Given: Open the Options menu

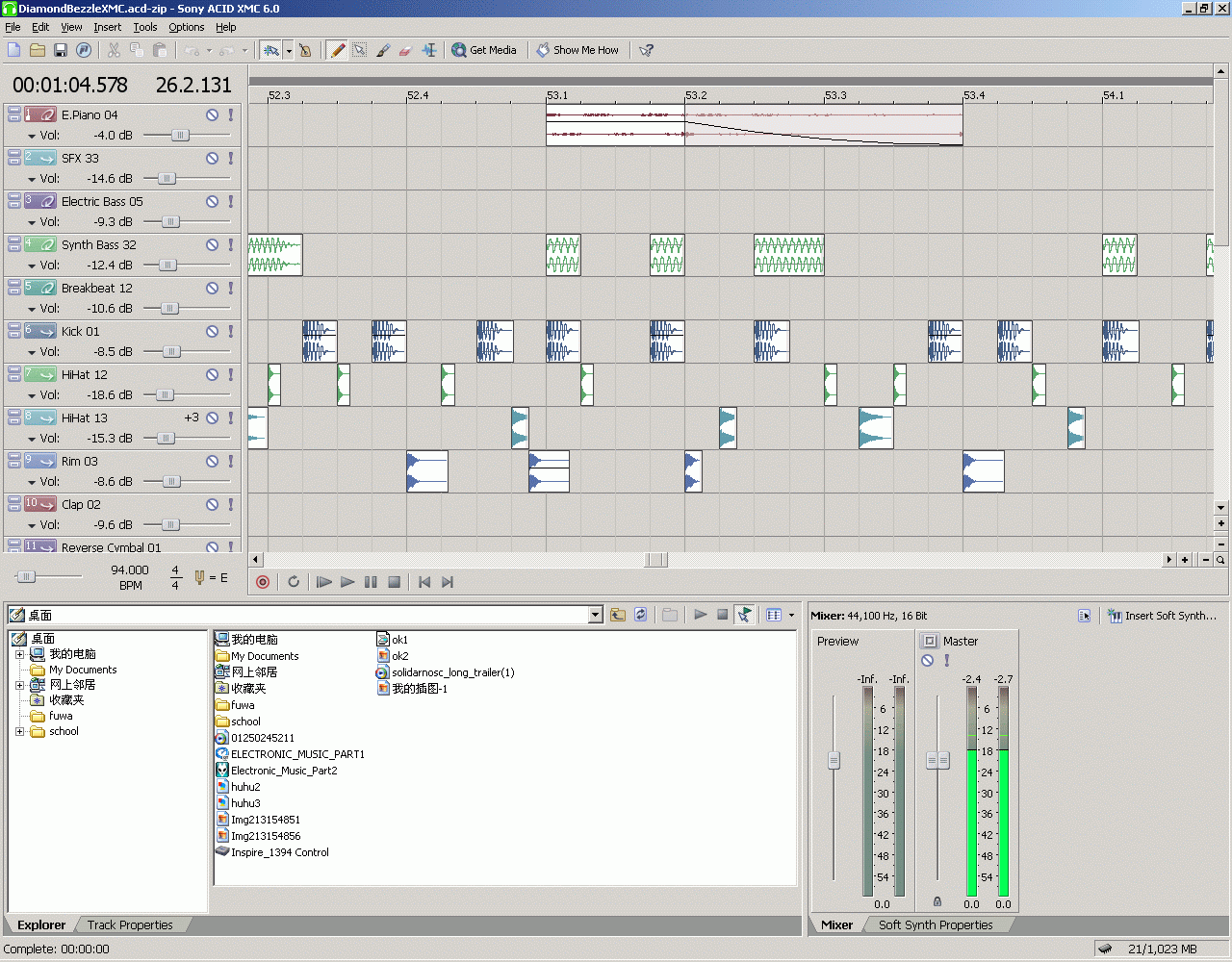Looking at the screenshot, I should click(x=186, y=27).
